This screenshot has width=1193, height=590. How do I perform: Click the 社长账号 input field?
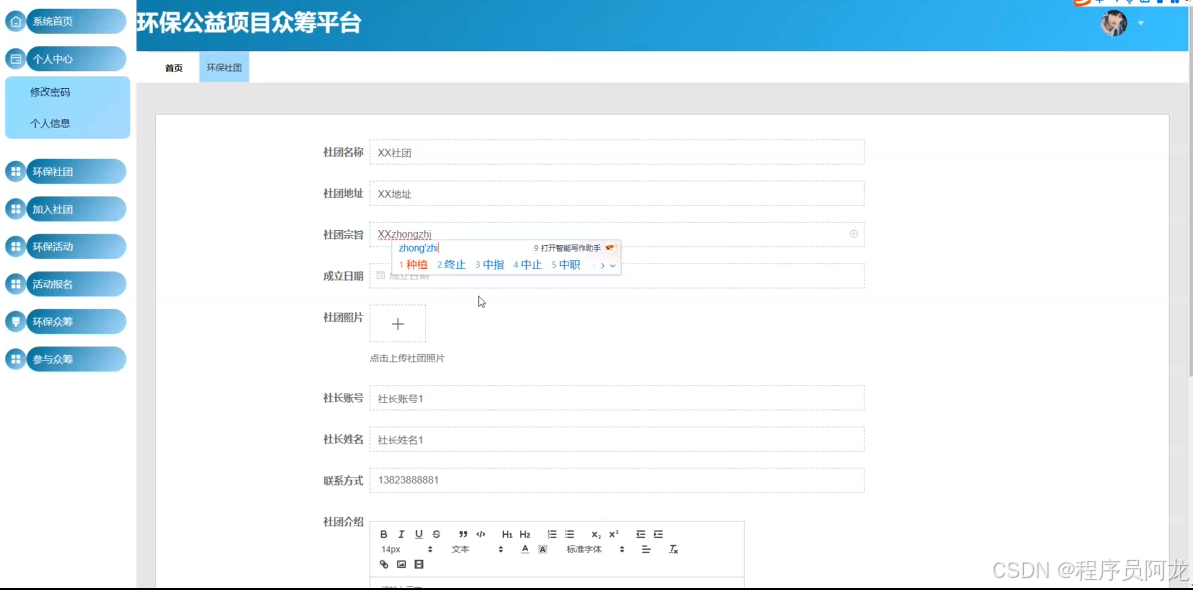coord(617,398)
